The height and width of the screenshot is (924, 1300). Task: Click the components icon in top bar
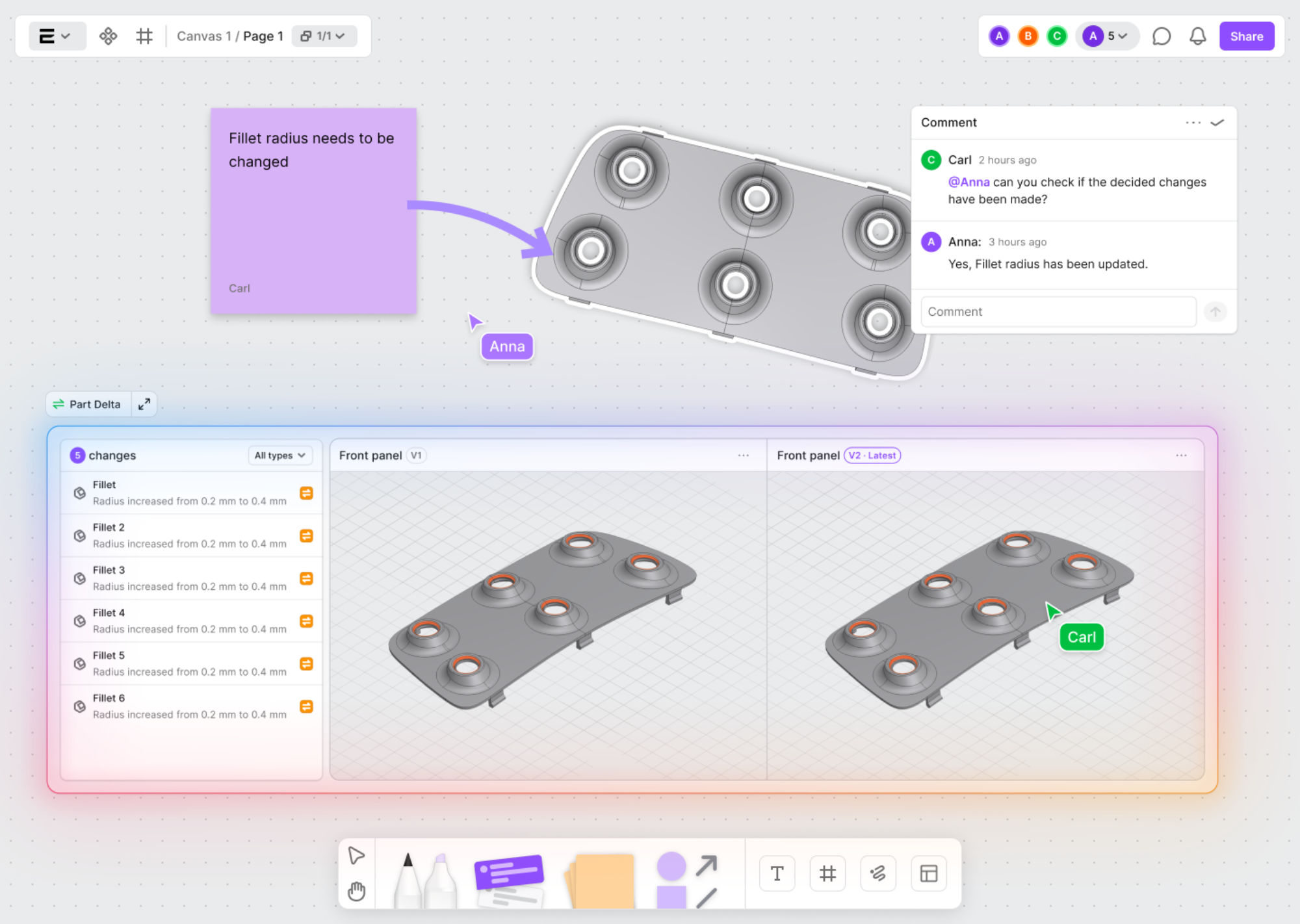click(108, 36)
